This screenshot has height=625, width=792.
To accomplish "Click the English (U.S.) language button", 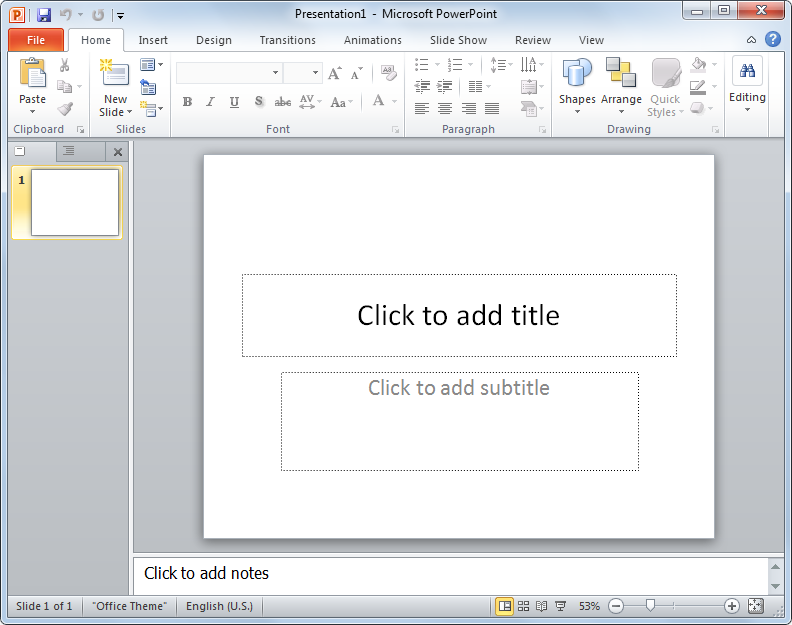I will point(219,606).
